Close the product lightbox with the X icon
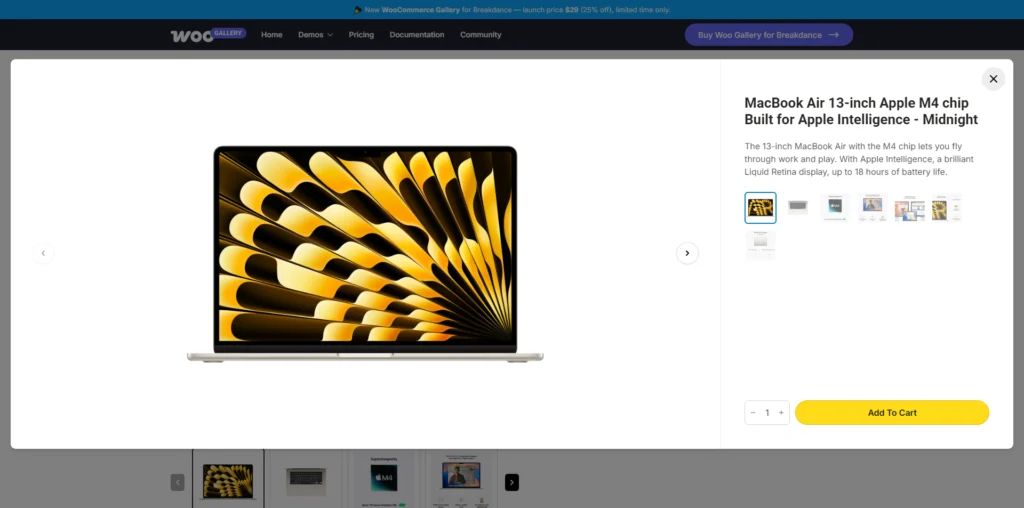 (993, 79)
